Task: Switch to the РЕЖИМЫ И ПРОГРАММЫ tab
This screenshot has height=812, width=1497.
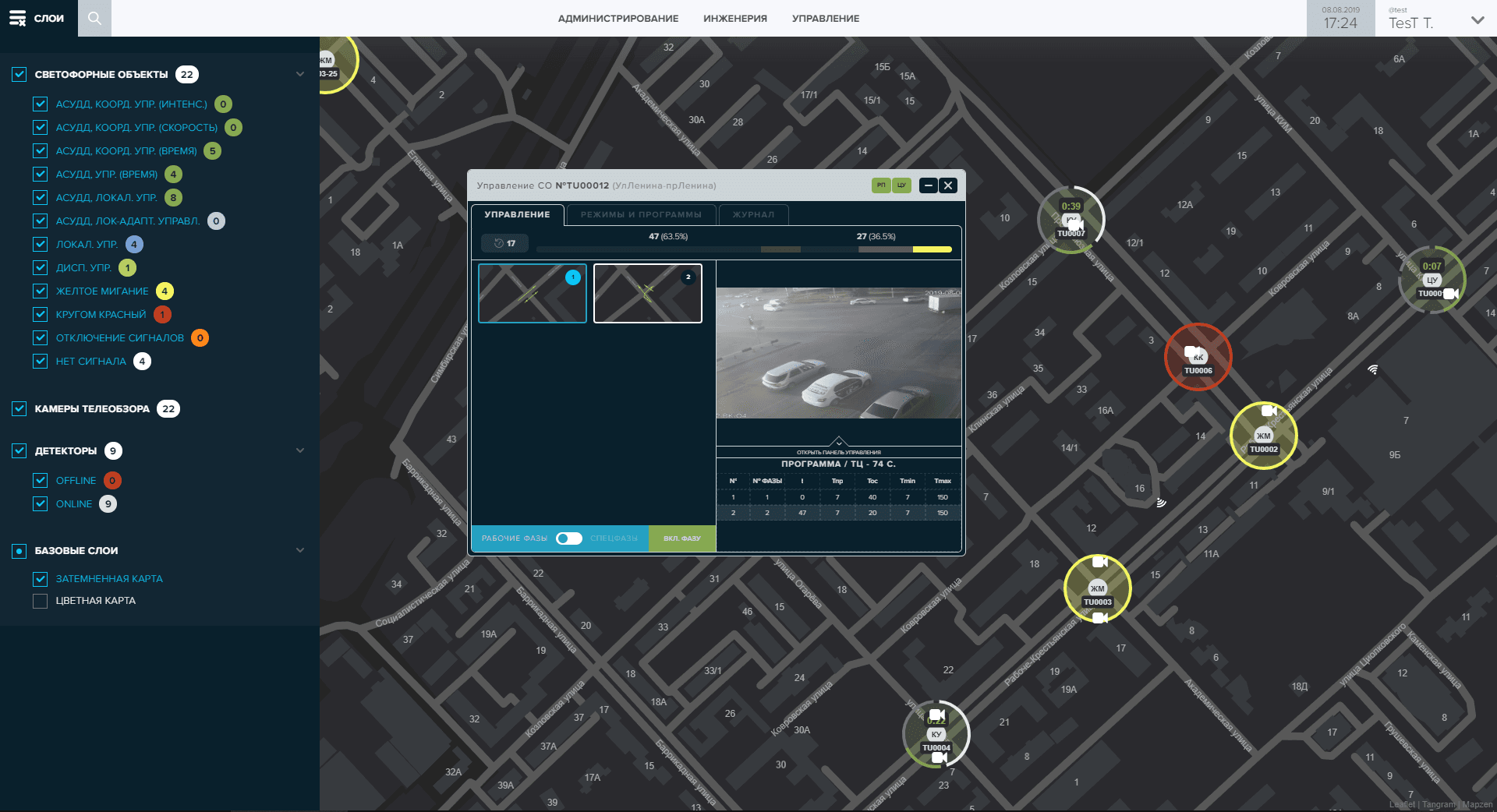Action: (x=641, y=214)
